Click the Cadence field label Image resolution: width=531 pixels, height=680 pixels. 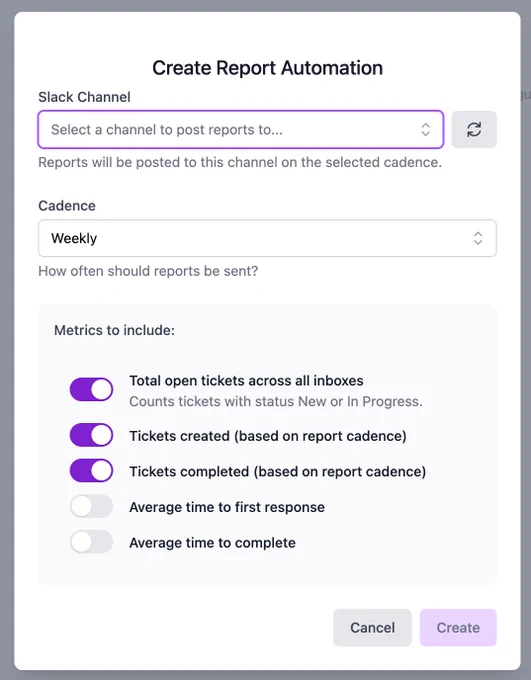(x=67, y=206)
